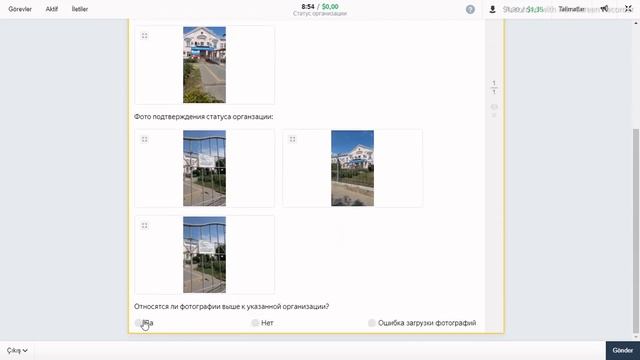This screenshot has height=360, width=640.
Task: Open the building with blue sky thumbnail
Action: 352,168
